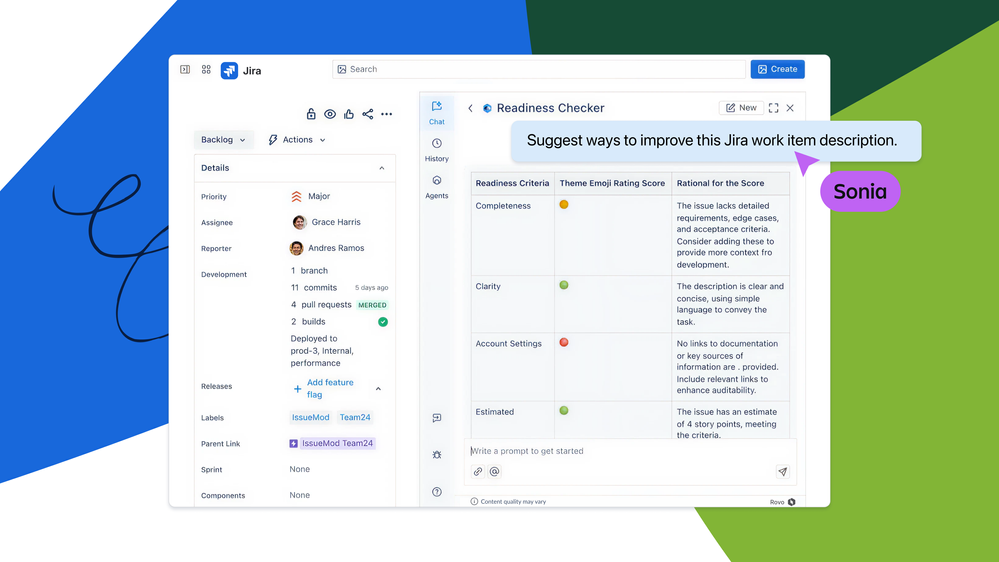This screenshot has width=999, height=562.
Task: Click the Readiness Checker agent icon
Action: pyautogui.click(x=487, y=108)
